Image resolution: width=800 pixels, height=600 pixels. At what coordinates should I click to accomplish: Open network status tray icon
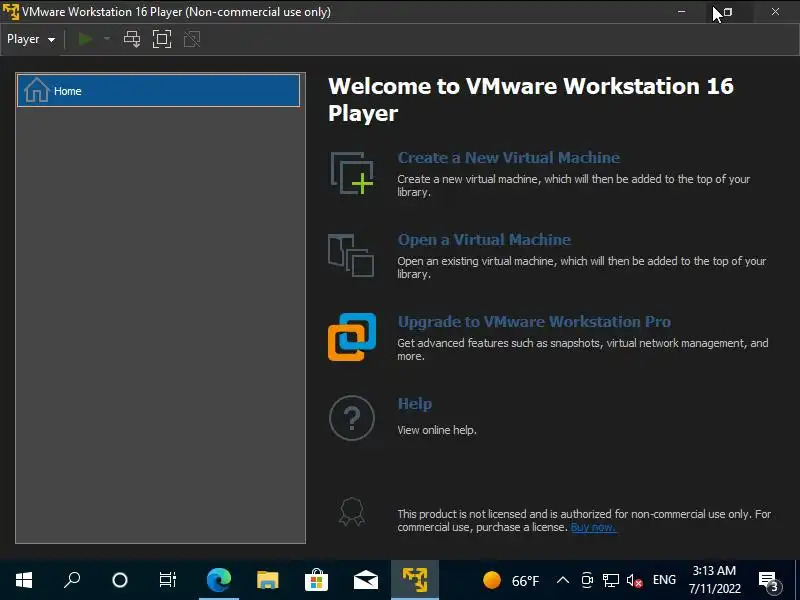(x=611, y=580)
